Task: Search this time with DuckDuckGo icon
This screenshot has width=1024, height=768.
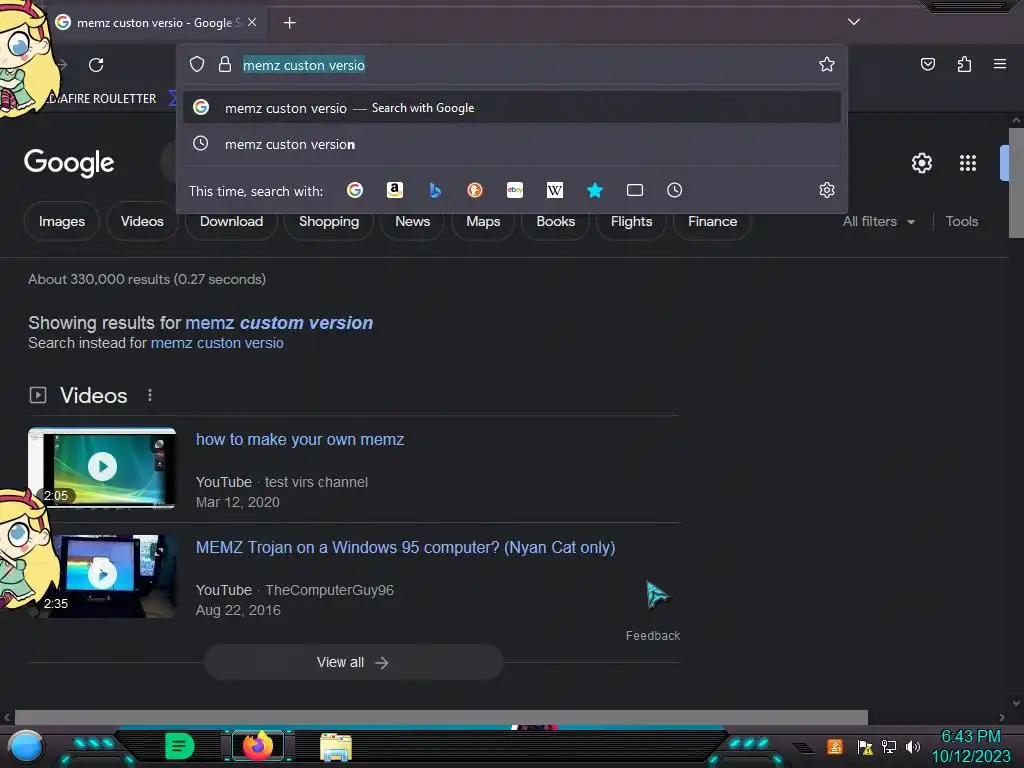Action: click(x=475, y=190)
